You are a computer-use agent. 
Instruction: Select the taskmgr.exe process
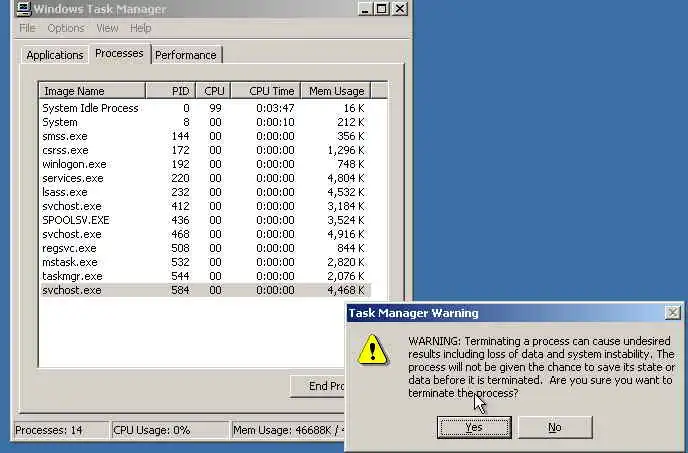(205, 277)
